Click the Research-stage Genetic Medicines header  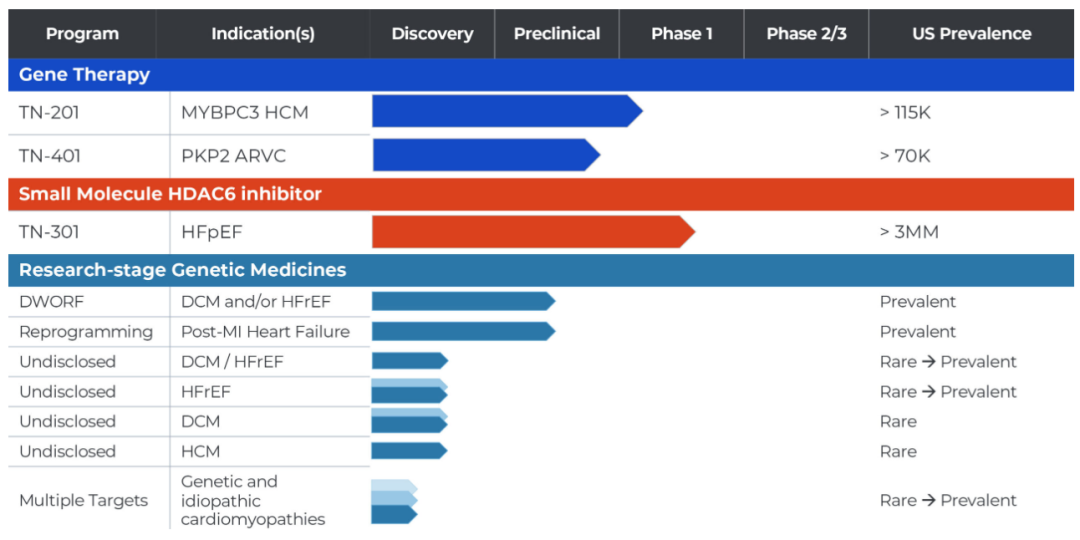(x=541, y=270)
